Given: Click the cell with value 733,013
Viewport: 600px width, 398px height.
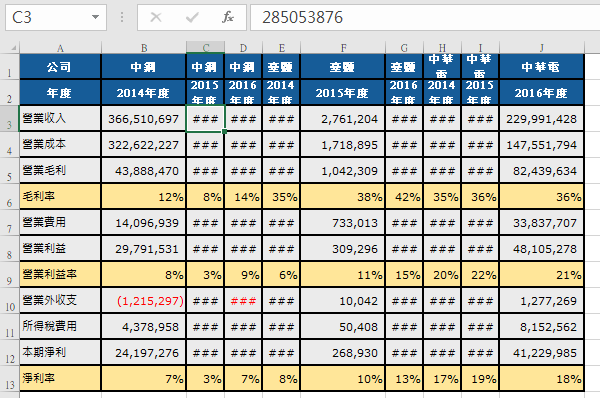Looking at the screenshot, I should 342,223.
